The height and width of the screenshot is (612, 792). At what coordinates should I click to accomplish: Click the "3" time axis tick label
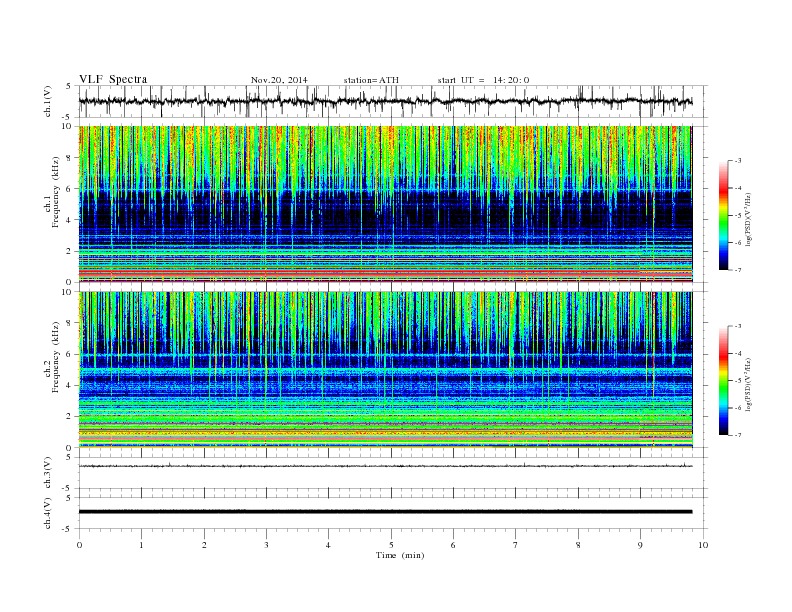[x=266, y=545]
